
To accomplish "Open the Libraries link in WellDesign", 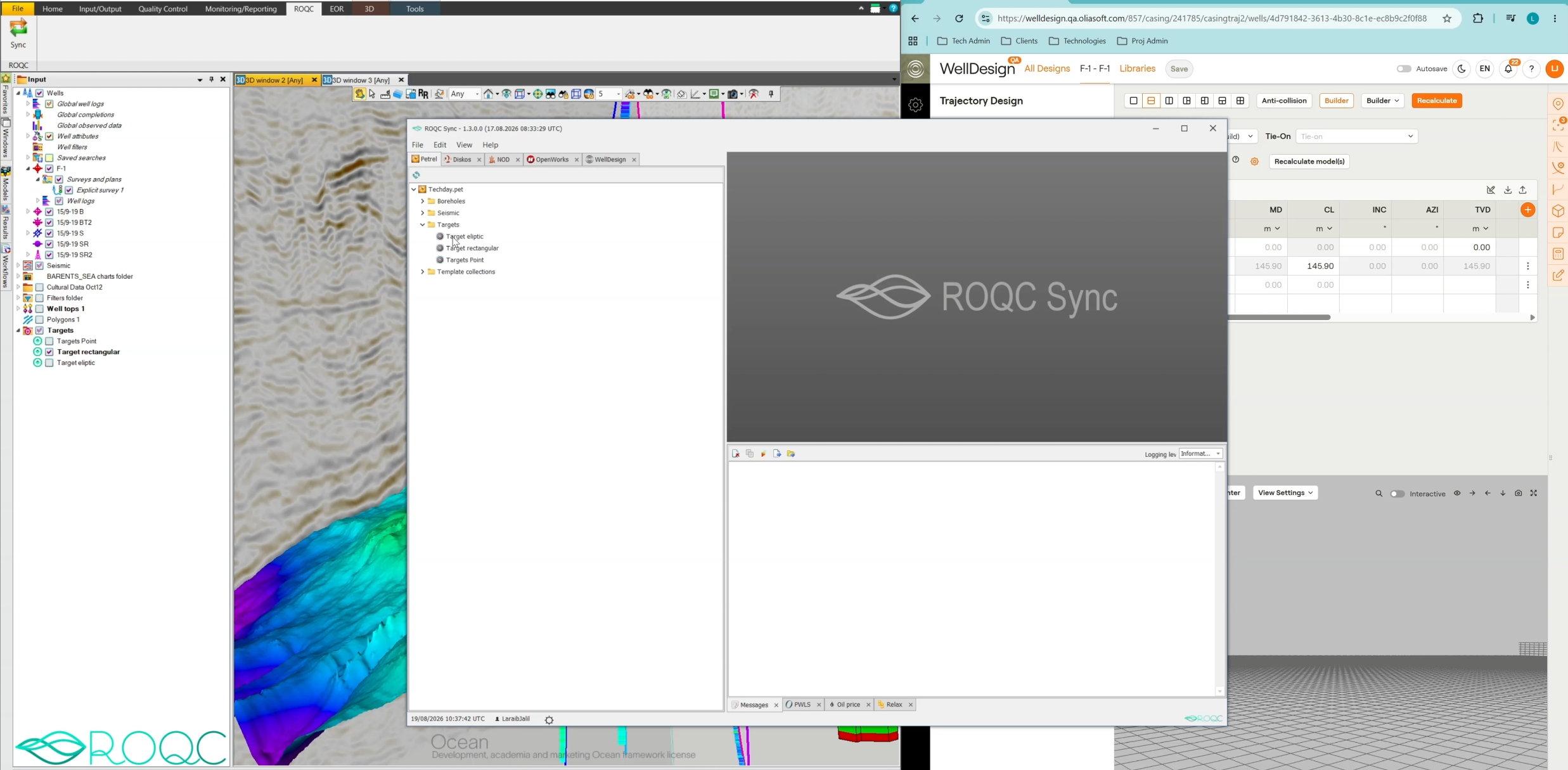I will 1137,68.
